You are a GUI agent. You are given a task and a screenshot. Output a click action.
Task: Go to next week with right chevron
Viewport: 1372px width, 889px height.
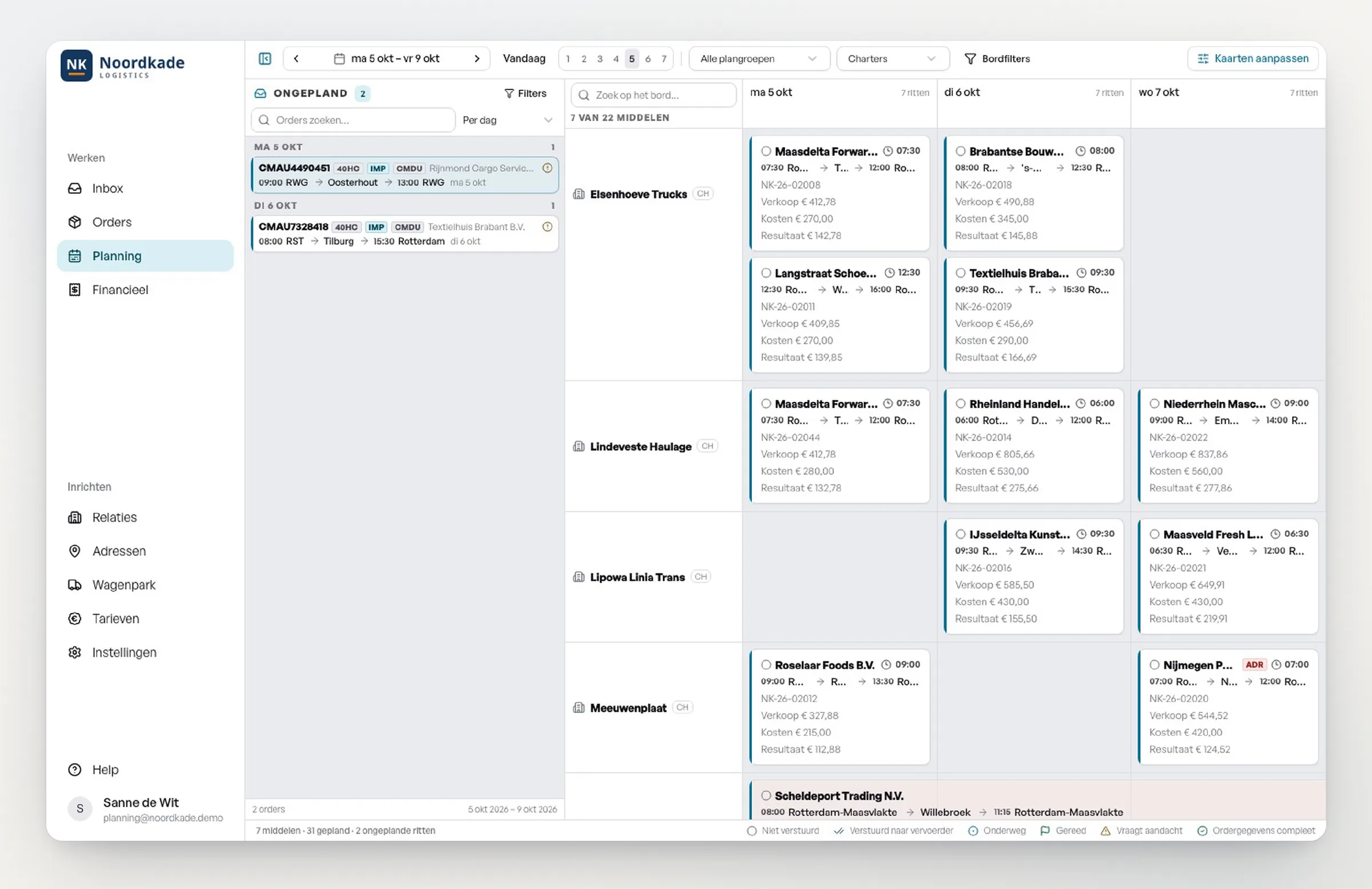[477, 58]
